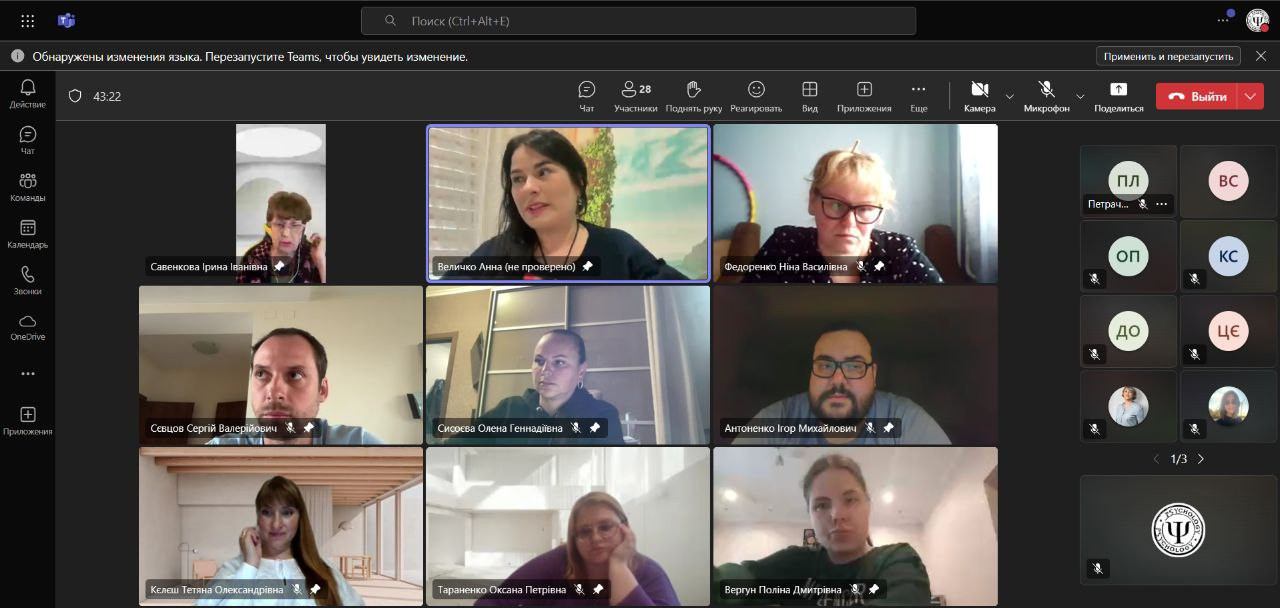Click the name Федоренко Ніна Василівна
This screenshot has width=1280, height=608.
(785, 267)
